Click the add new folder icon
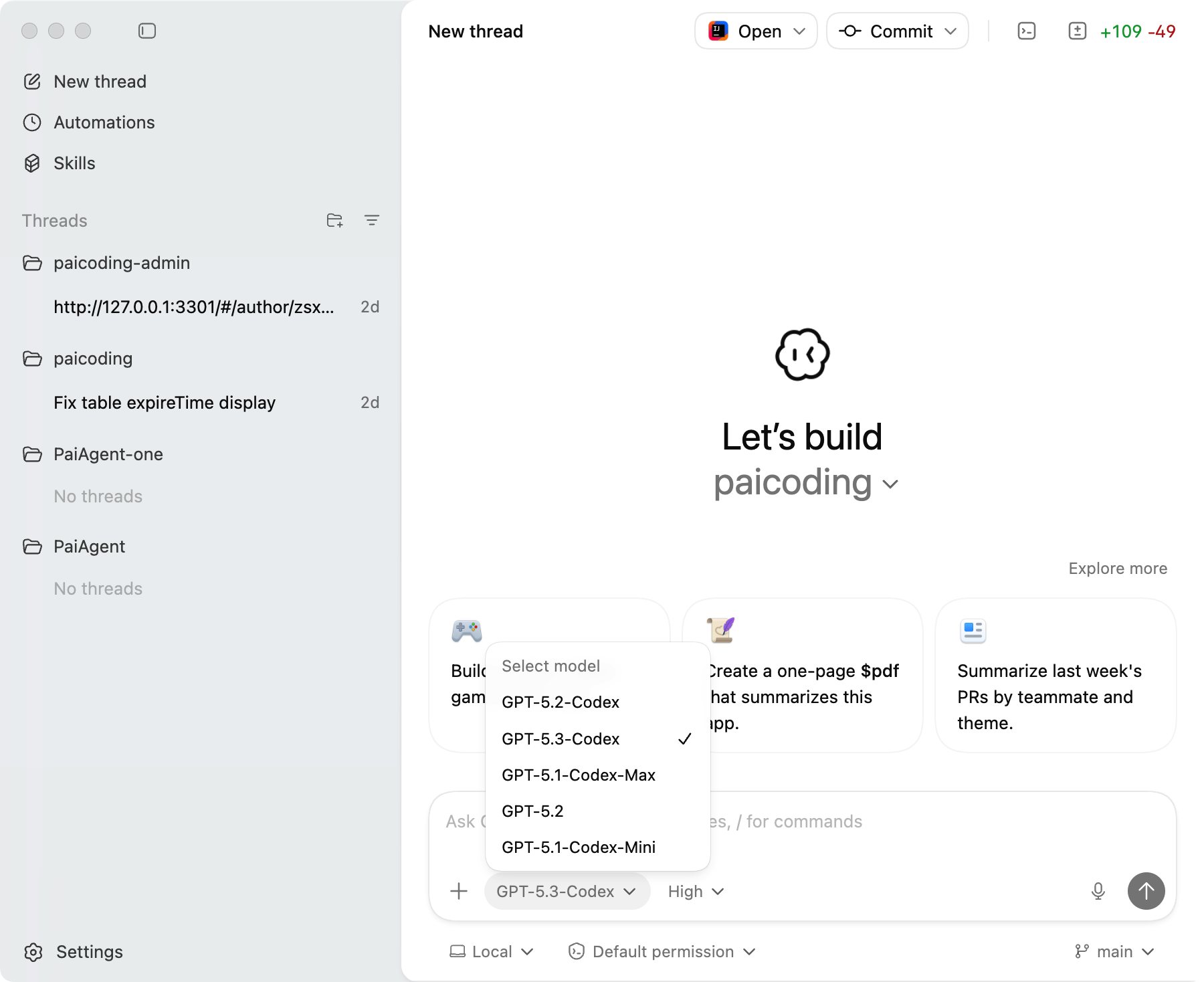 click(334, 220)
